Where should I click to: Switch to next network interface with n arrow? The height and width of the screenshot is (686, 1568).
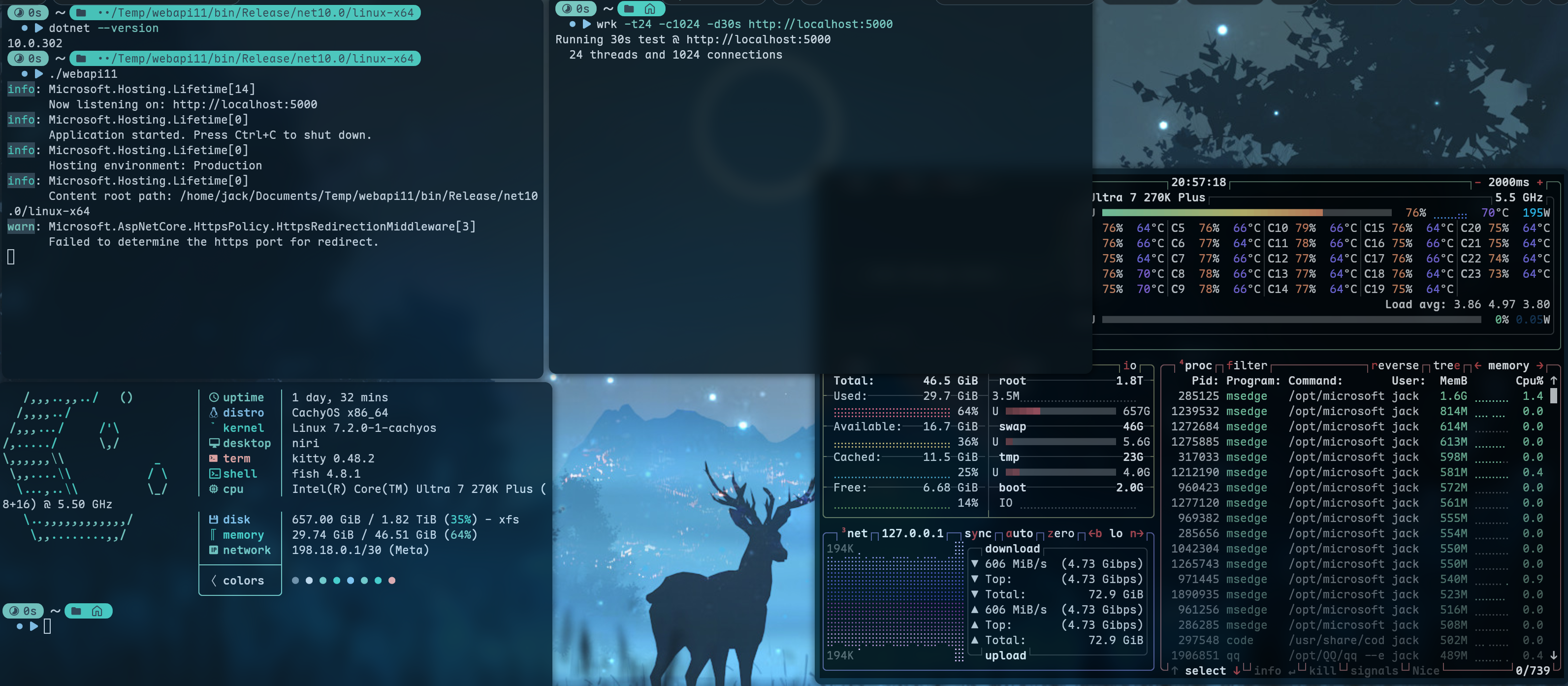click(1136, 533)
